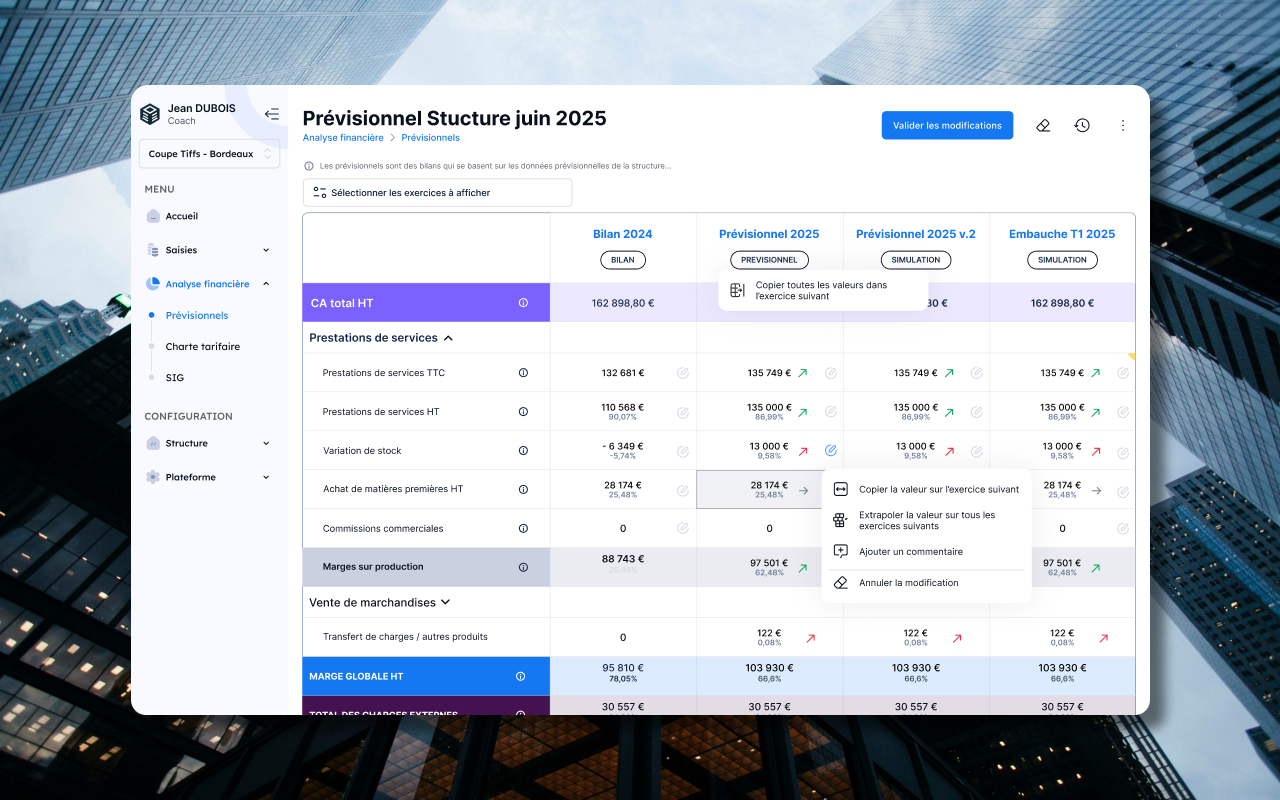Image resolution: width=1280 pixels, height=800 pixels.
Task: Click Analyse financière breadcrumb link
Action: coord(343,138)
